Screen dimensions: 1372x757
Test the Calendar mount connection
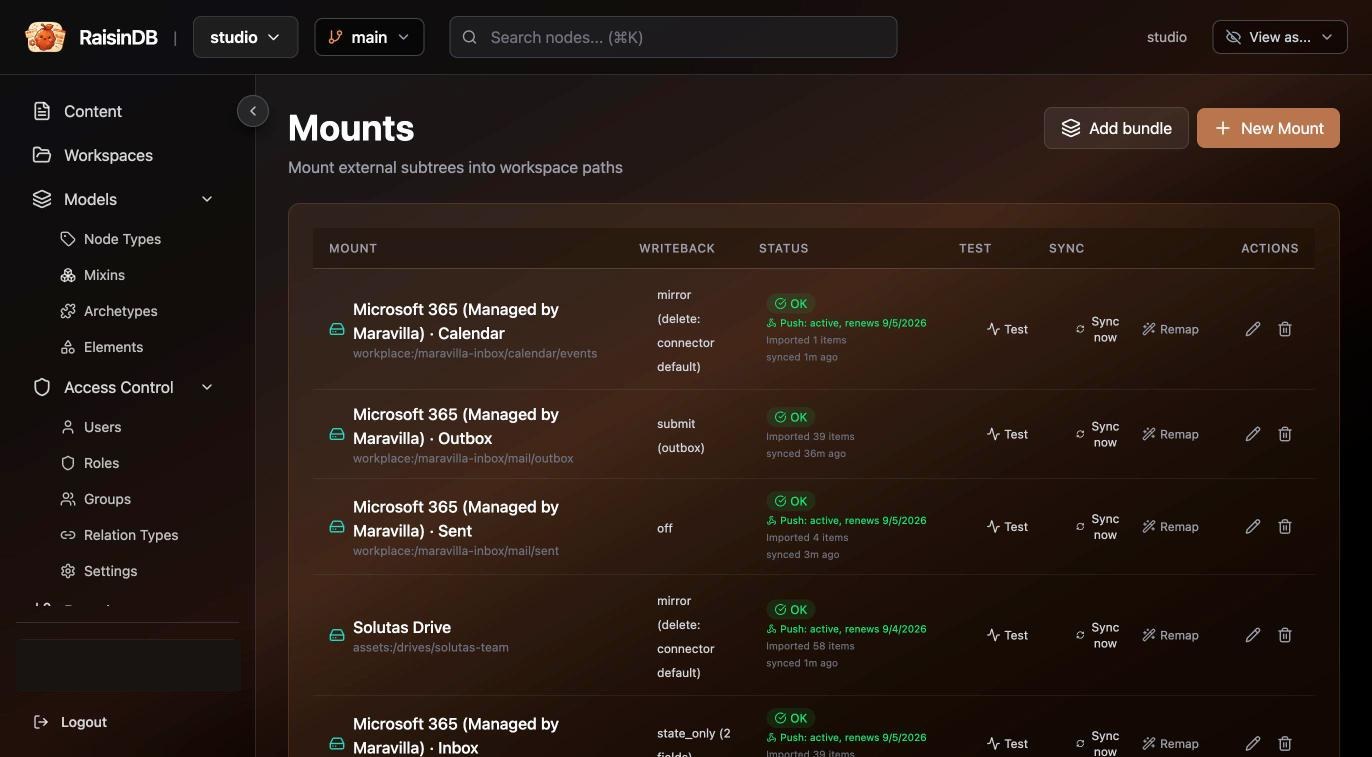pyautogui.click(x=1007, y=329)
